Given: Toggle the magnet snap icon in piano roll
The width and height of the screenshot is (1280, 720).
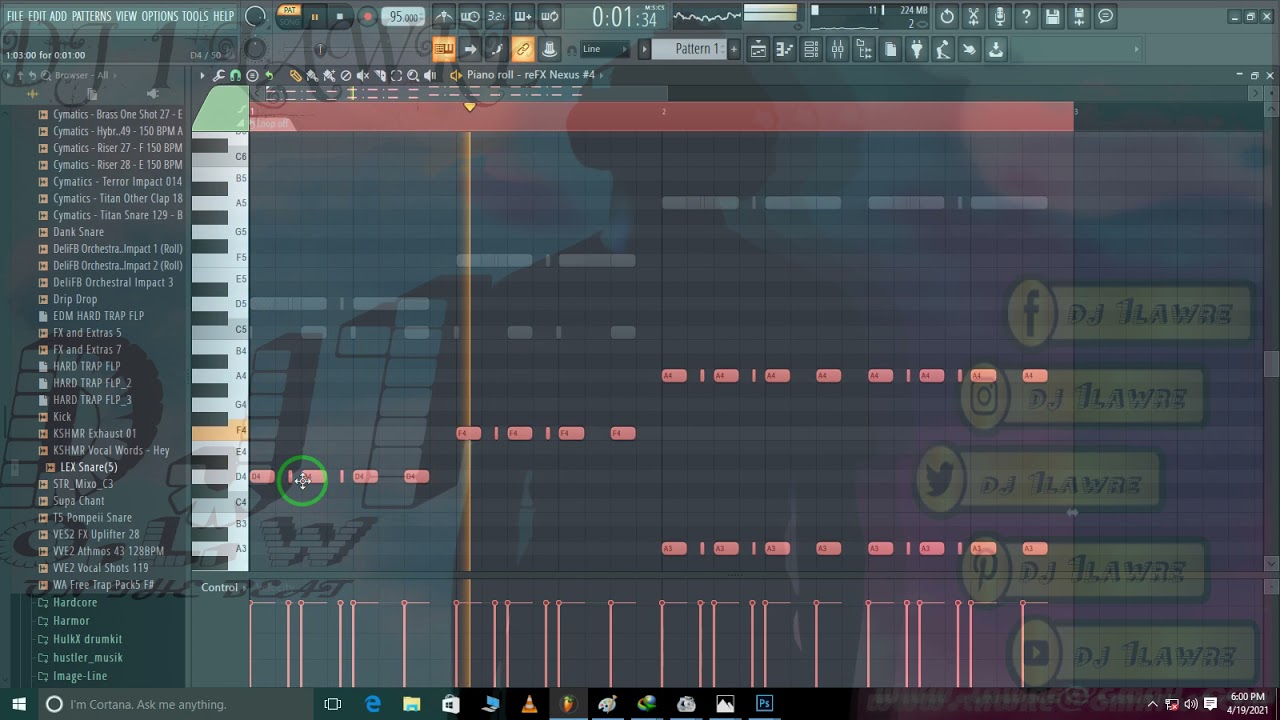Looking at the screenshot, I should pyautogui.click(x=235, y=75).
